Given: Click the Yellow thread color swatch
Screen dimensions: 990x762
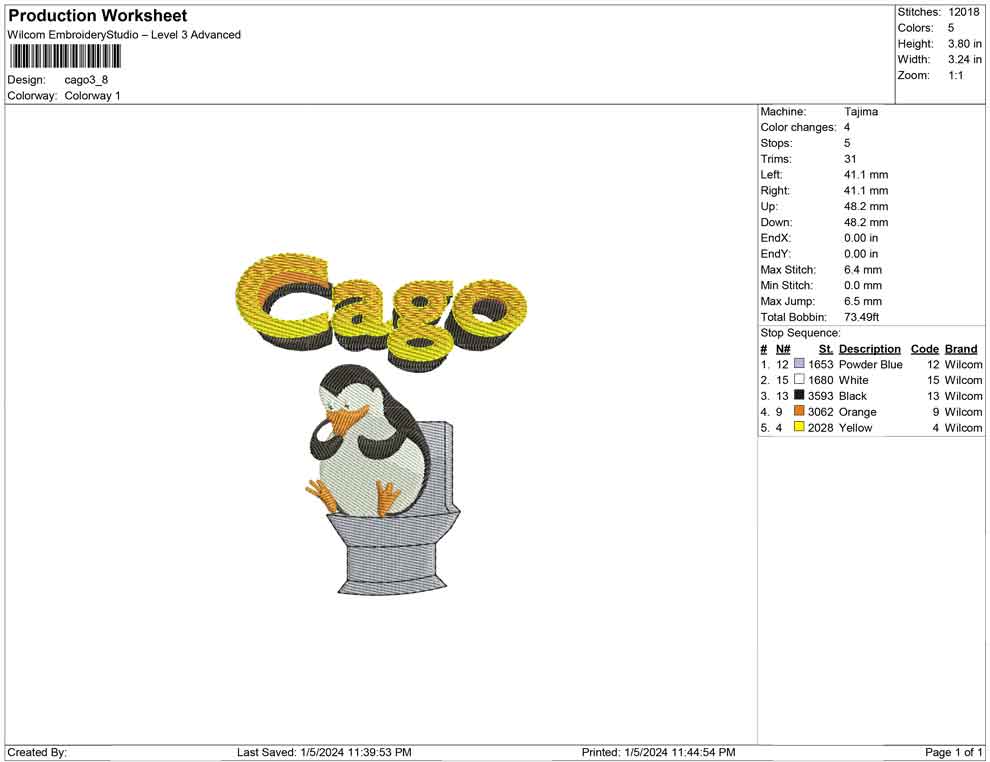Looking at the screenshot, I should pyautogui.click(x=799, y=427).
